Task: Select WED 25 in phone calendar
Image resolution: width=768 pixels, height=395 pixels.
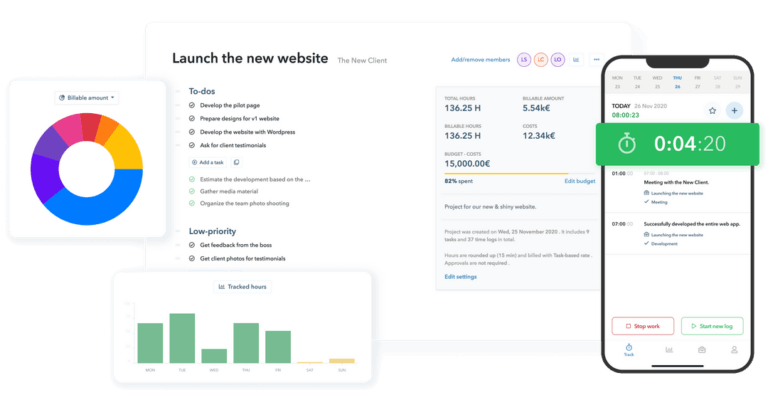Action: [x=657, y=82]
